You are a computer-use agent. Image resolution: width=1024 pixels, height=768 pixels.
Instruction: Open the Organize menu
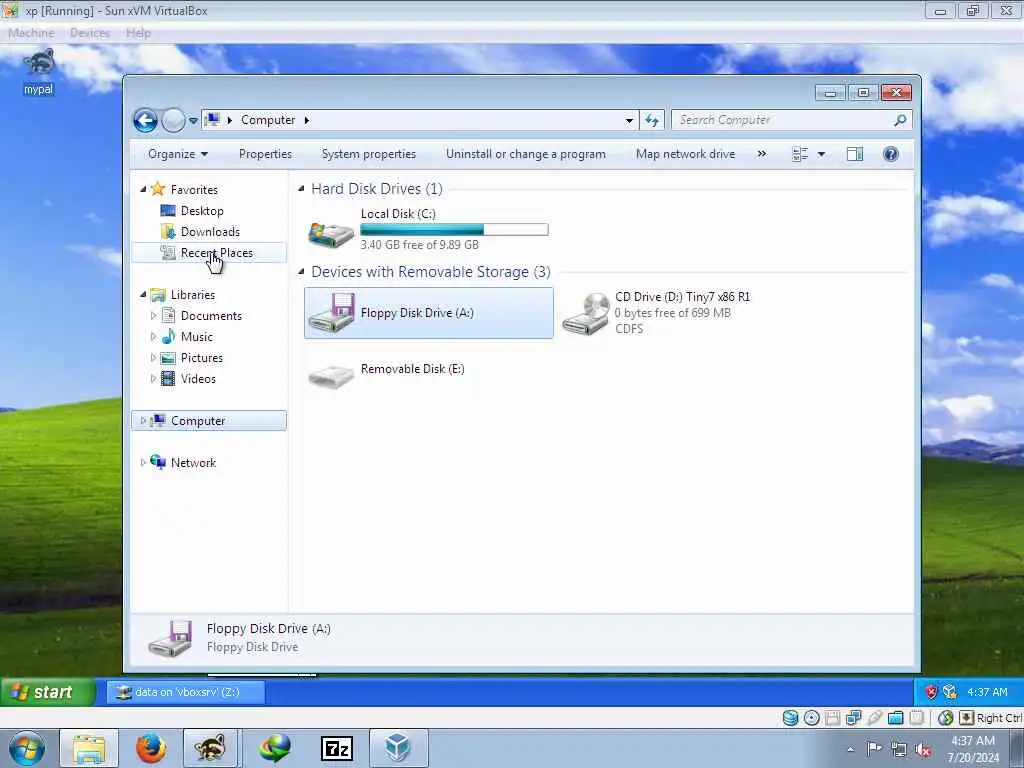[x=178, y=154]
